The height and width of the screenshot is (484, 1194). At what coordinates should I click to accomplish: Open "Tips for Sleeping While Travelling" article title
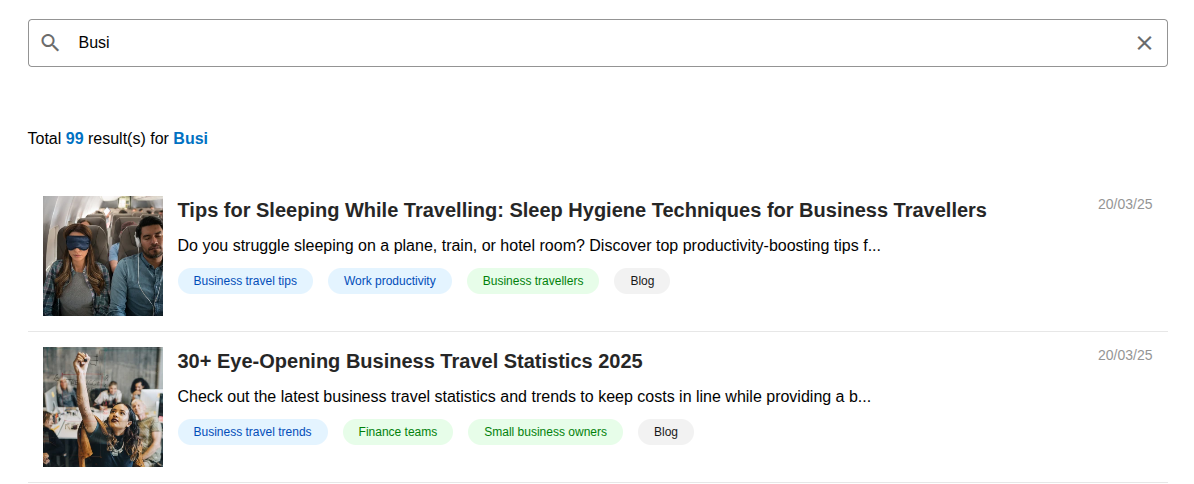pos(581,210)
